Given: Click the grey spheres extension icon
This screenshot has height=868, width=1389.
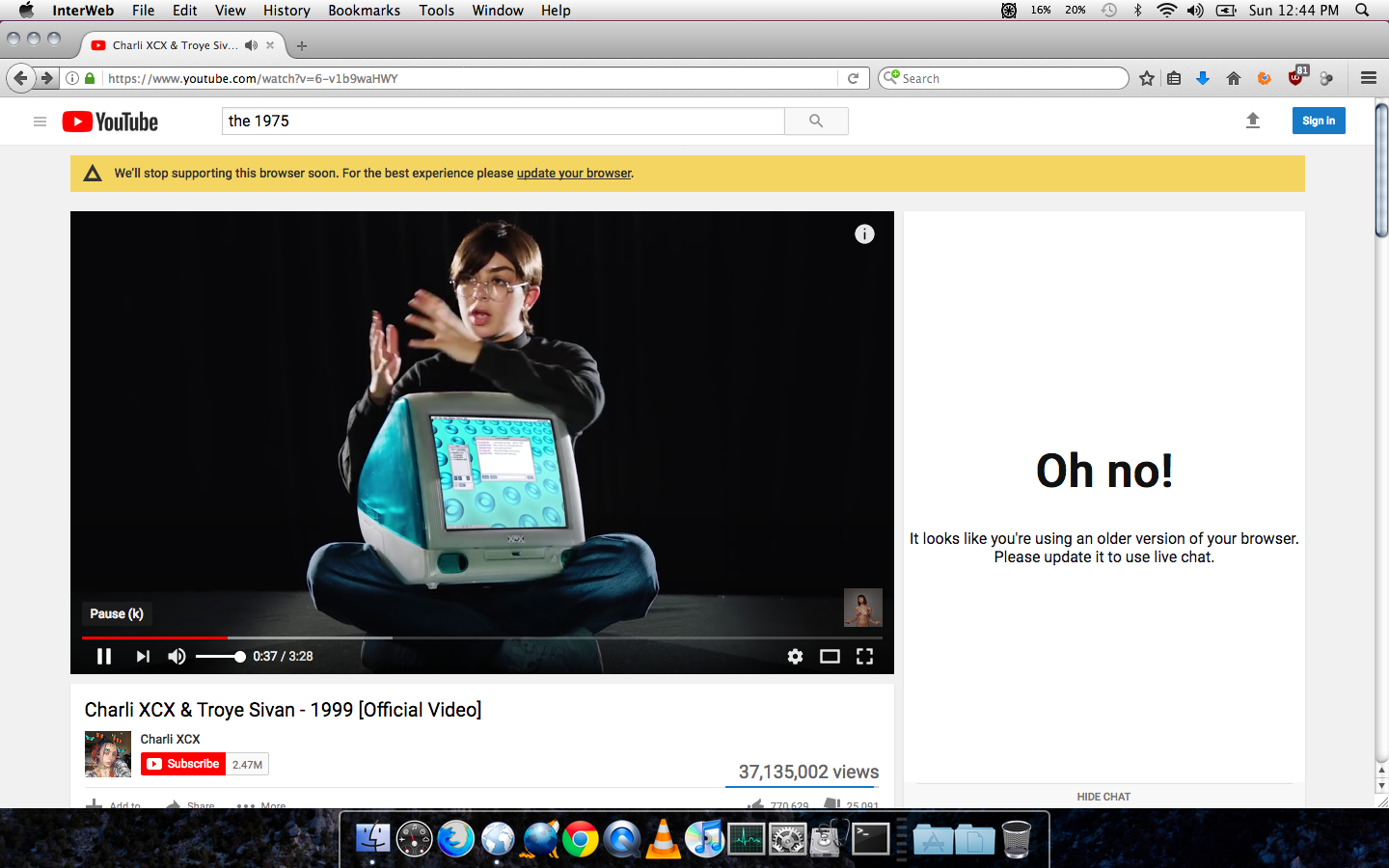Looking at the screenshot, I should tap(1327, 78).
